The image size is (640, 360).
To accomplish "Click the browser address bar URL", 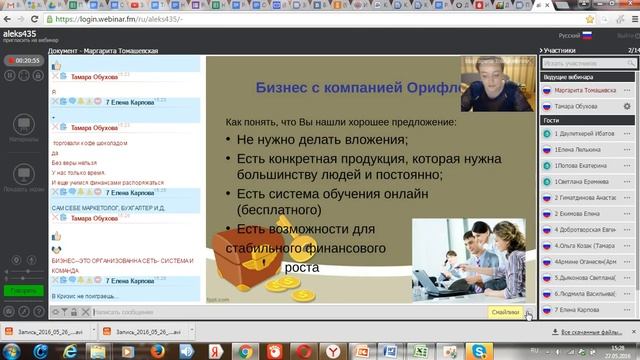I will tap(119, 19).
